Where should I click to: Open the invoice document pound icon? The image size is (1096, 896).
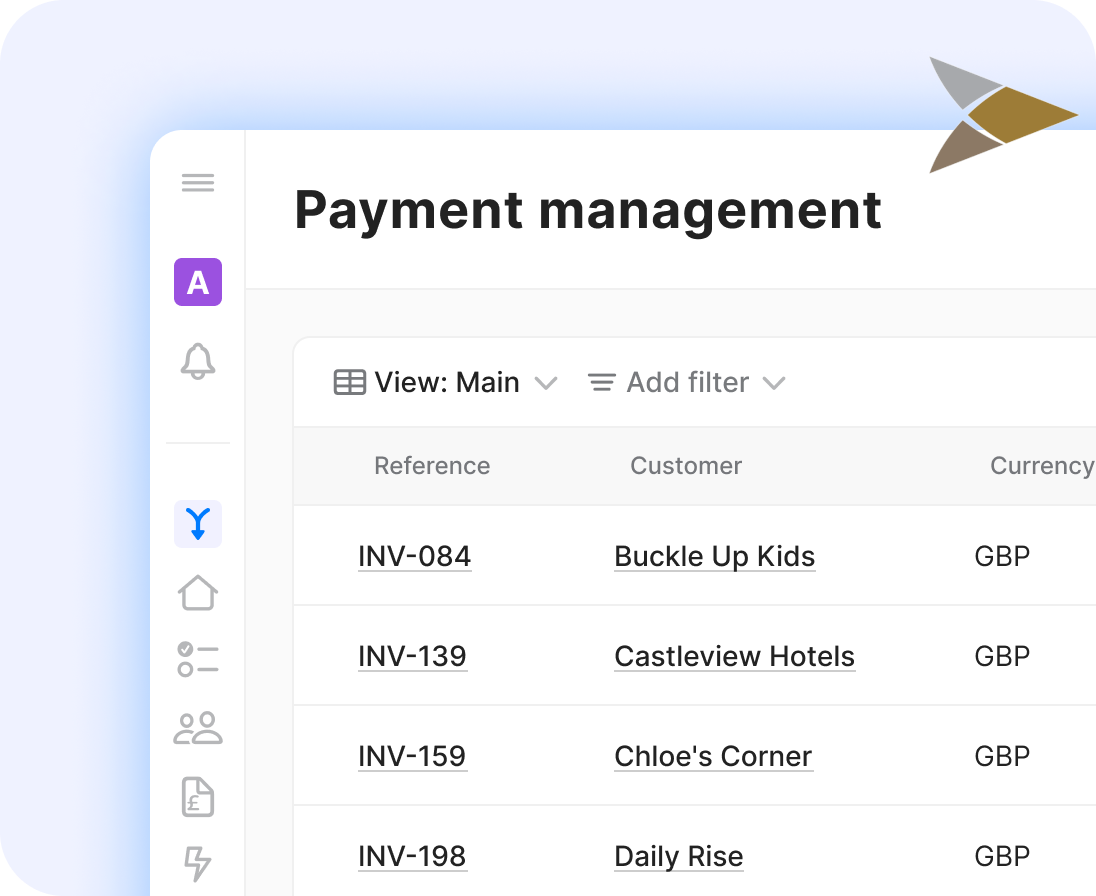(x=198, y=797)
